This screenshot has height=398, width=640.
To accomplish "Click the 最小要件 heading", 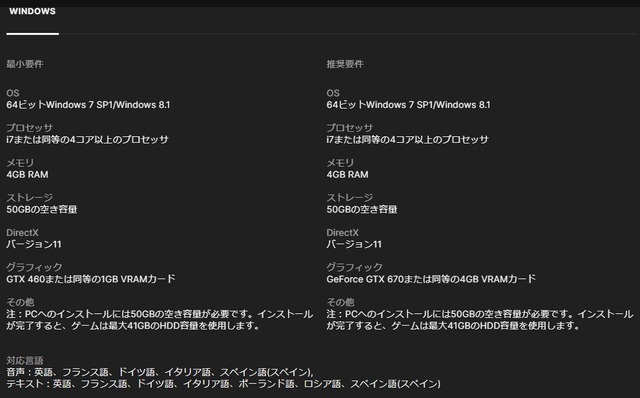I will (x=25, y=64).
